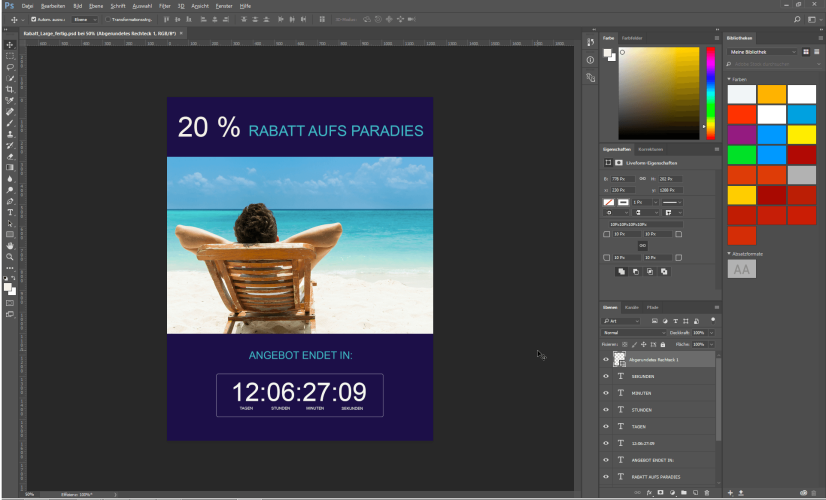
Task: Select the Brush tool
Action: pos(10,123)
